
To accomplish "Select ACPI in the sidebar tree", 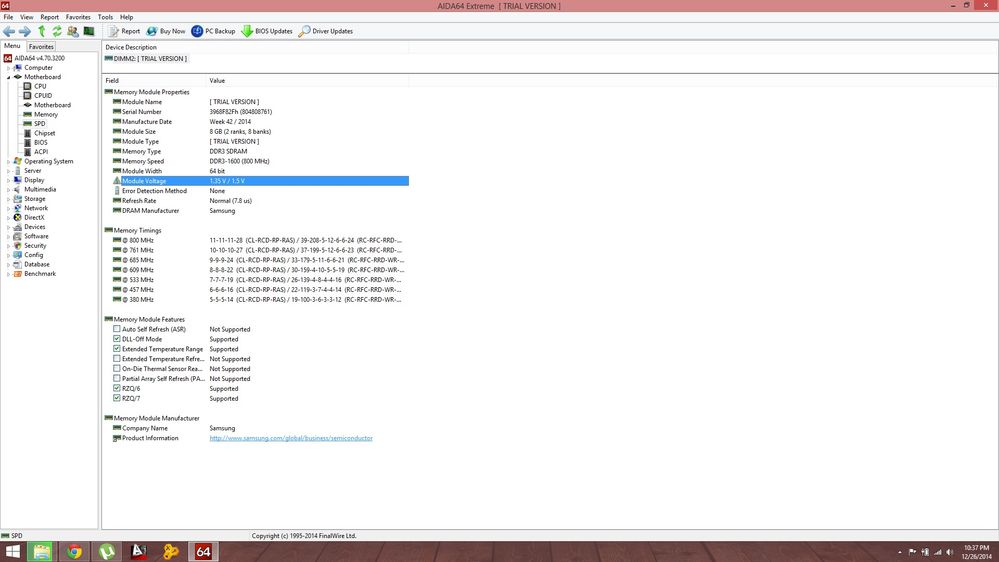I will pos(41,152).
